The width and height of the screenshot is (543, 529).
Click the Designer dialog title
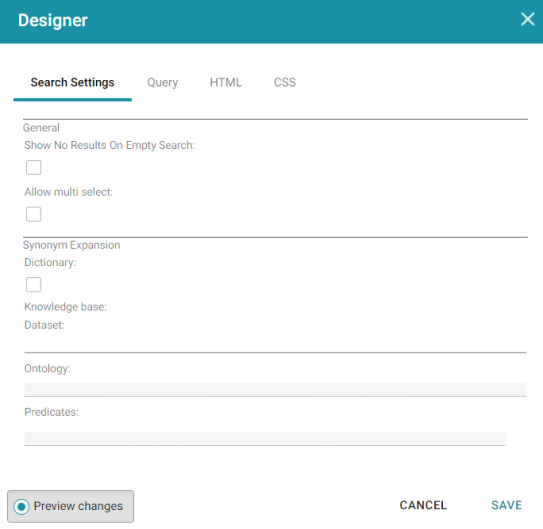pyautogui.click(x=53, y=20)
